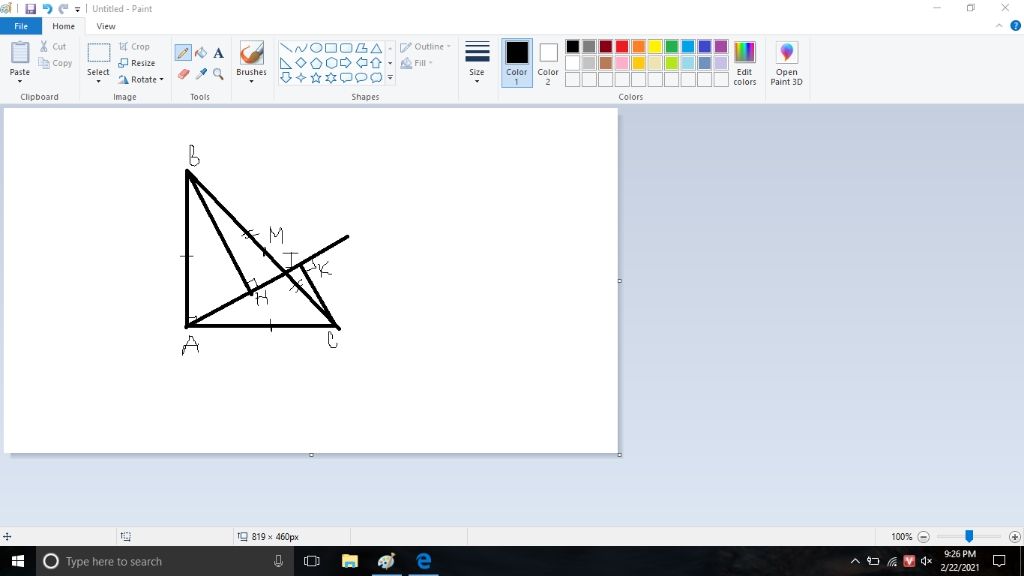Click the Brushes tool icon
Viewport: 1024px width, 576px height.
coord(251,54)
